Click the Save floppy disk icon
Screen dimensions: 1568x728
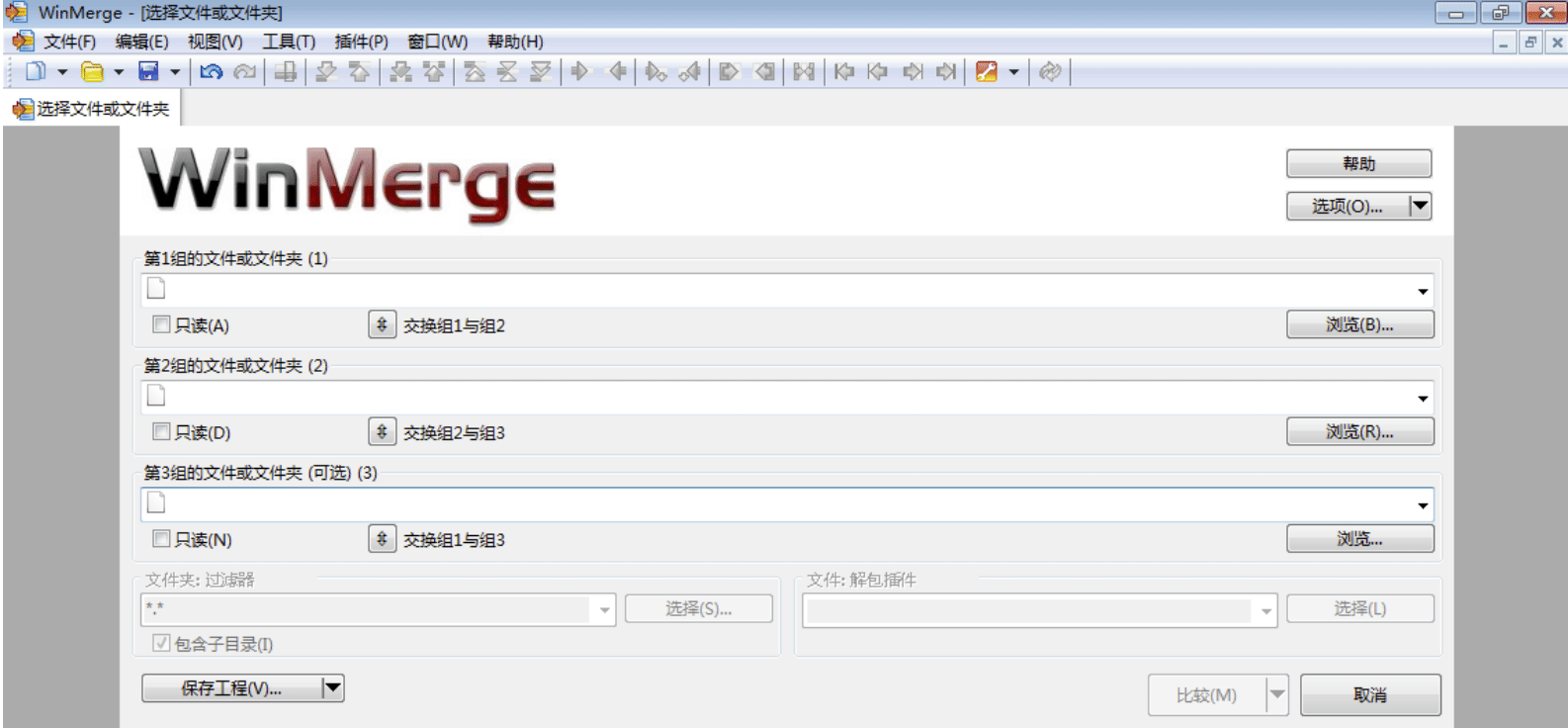148,71
